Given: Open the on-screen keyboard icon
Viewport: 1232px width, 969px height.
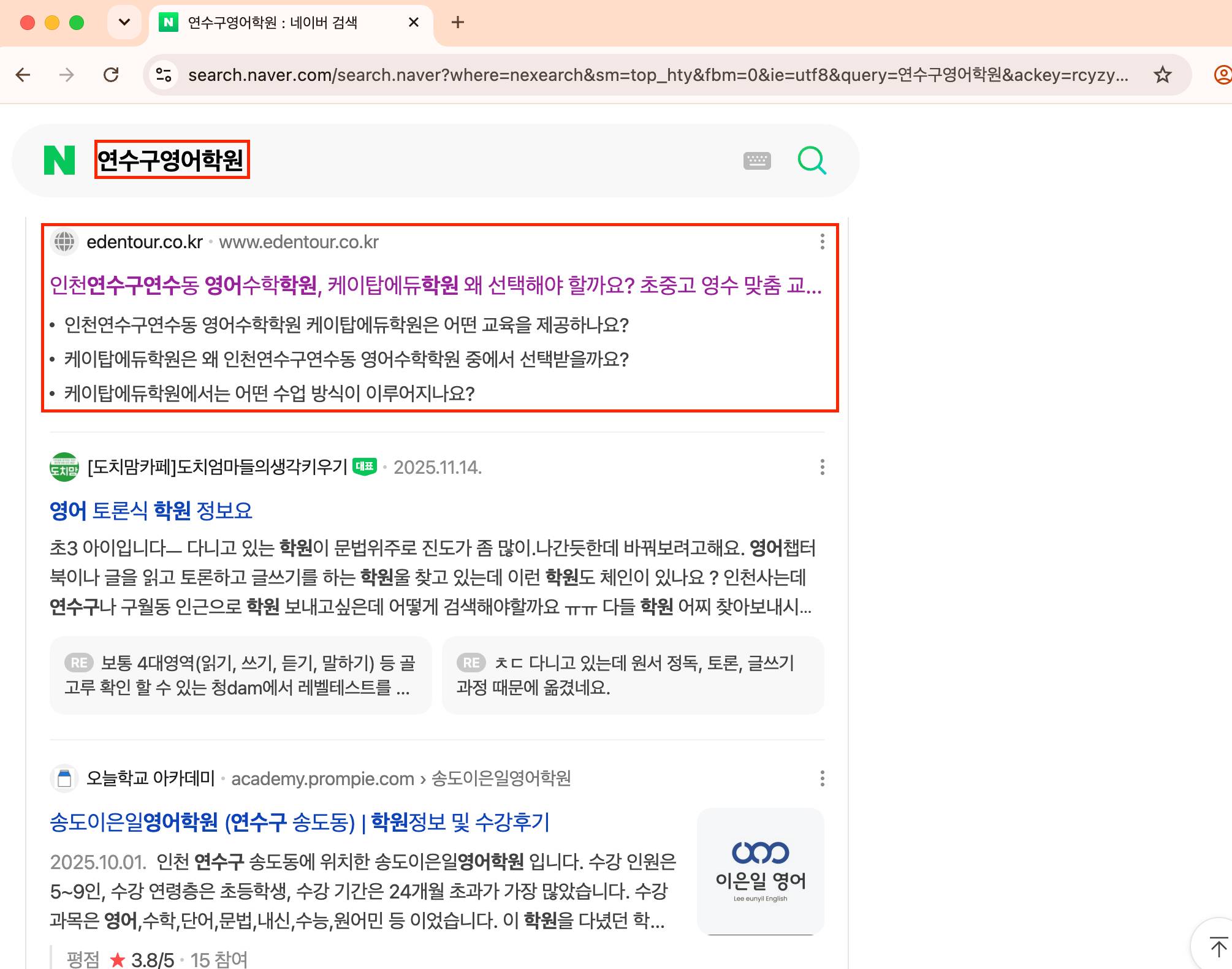Looking at the screenshot, I should tap(757, 161).
